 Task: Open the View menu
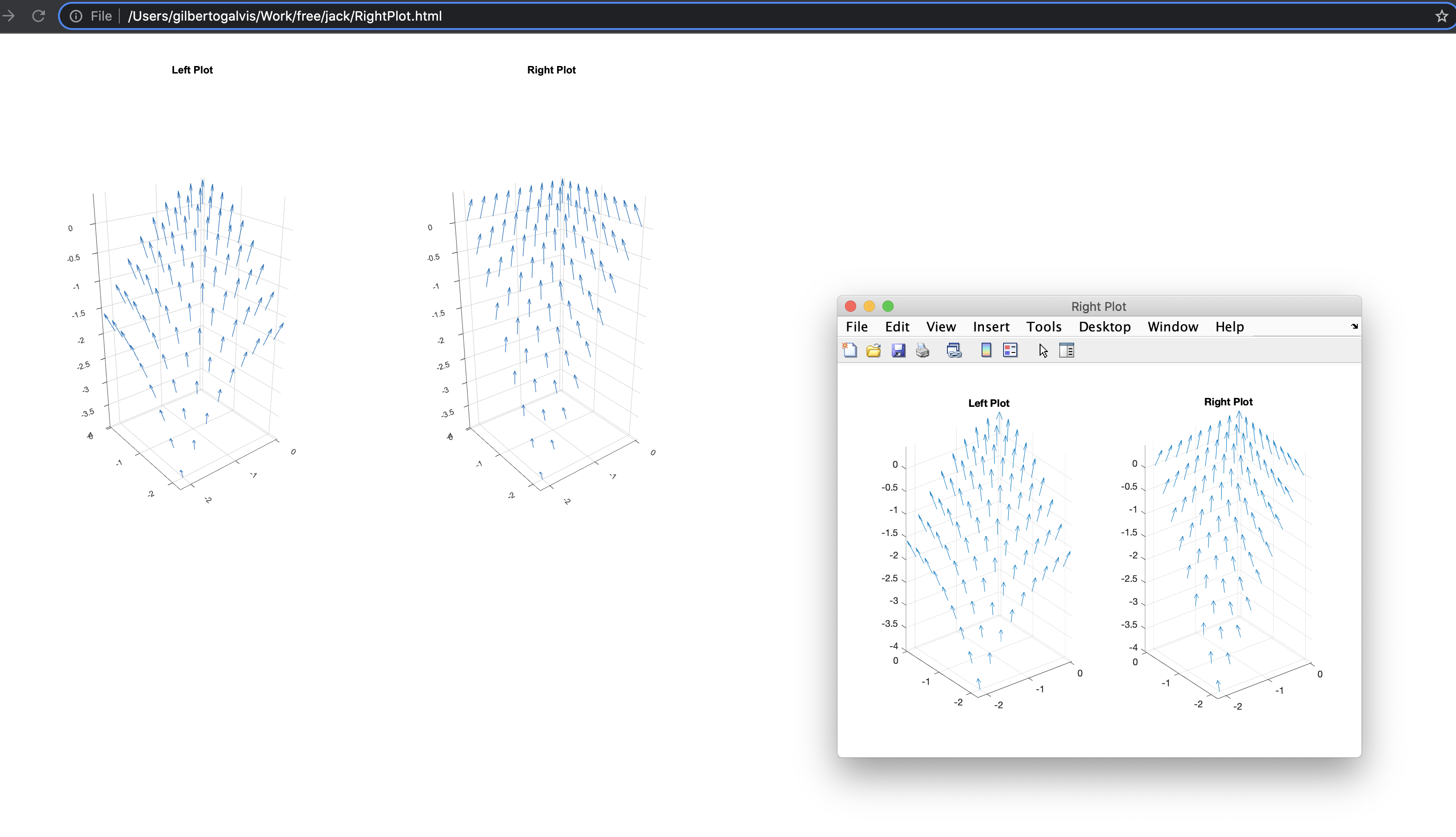(940, 327)
